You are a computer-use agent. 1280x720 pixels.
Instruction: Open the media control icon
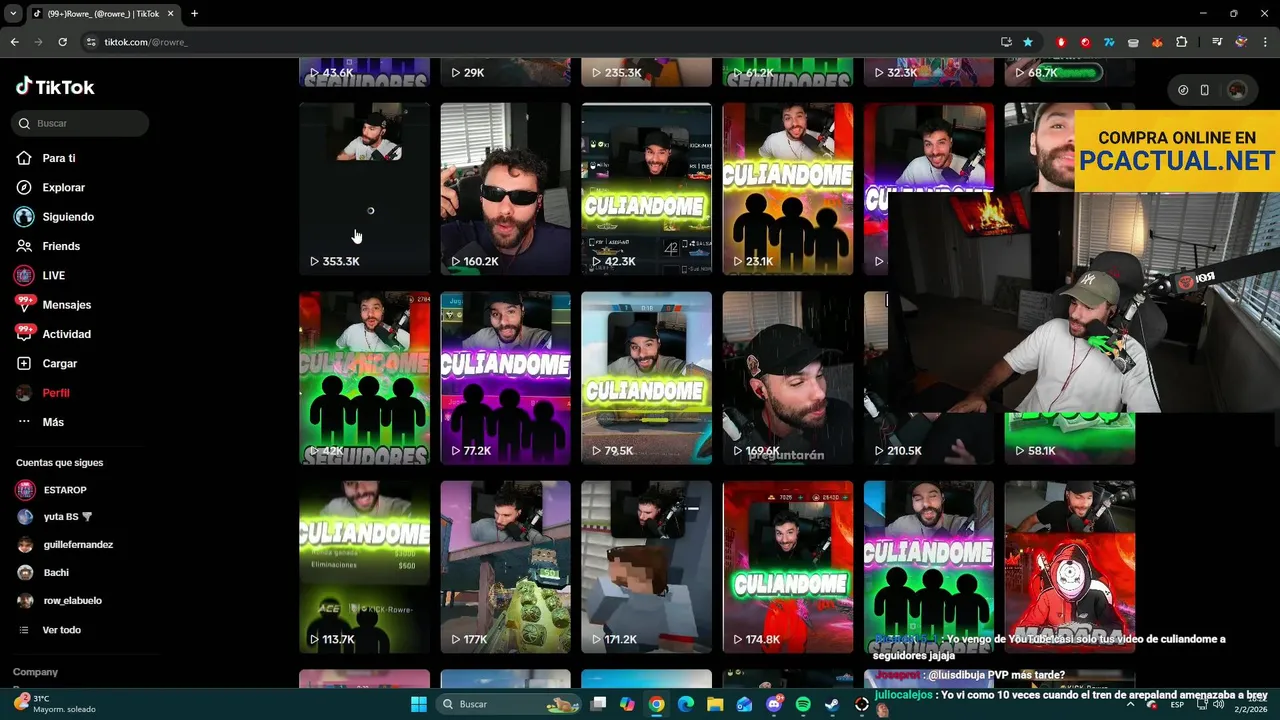point(1217,42)
